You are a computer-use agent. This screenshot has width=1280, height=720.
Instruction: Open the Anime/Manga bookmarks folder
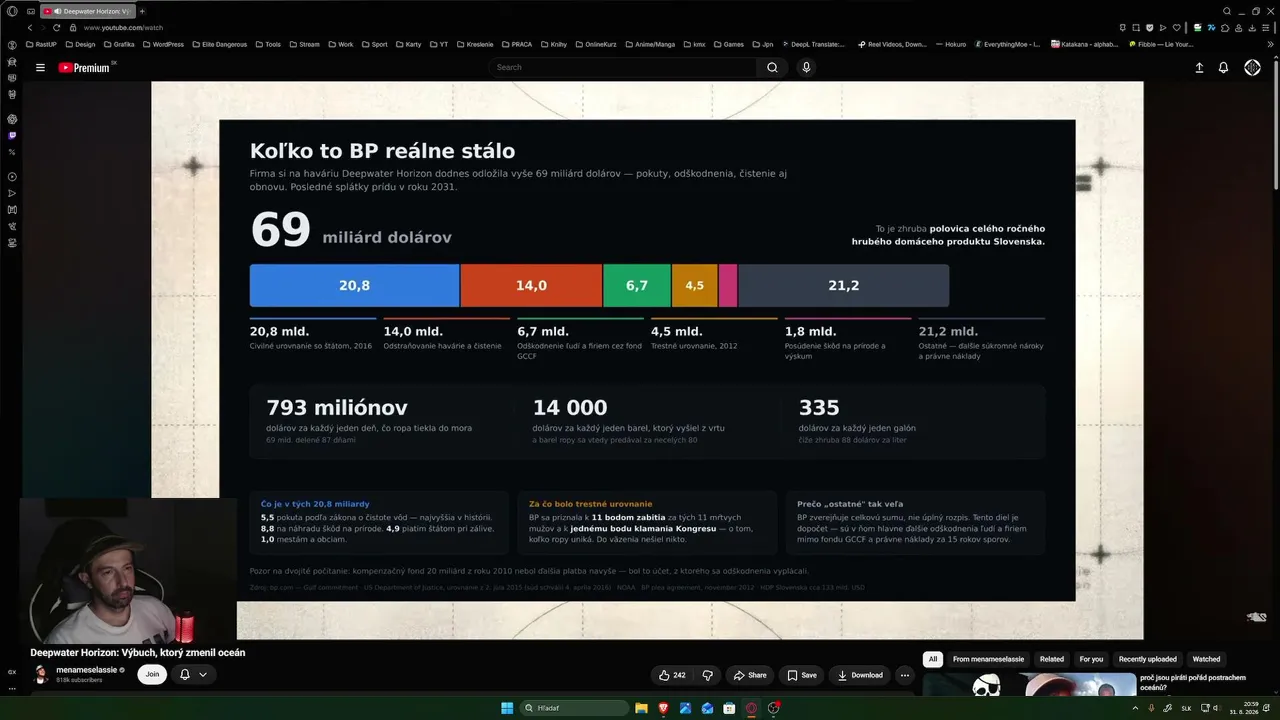click(x=650, y=44)
